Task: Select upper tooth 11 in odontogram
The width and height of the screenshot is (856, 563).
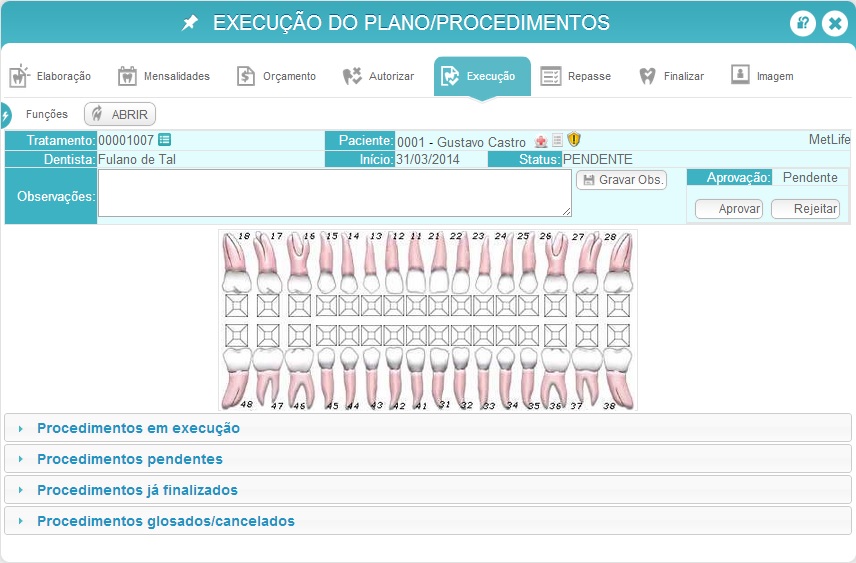Action: tap(415, 263)
